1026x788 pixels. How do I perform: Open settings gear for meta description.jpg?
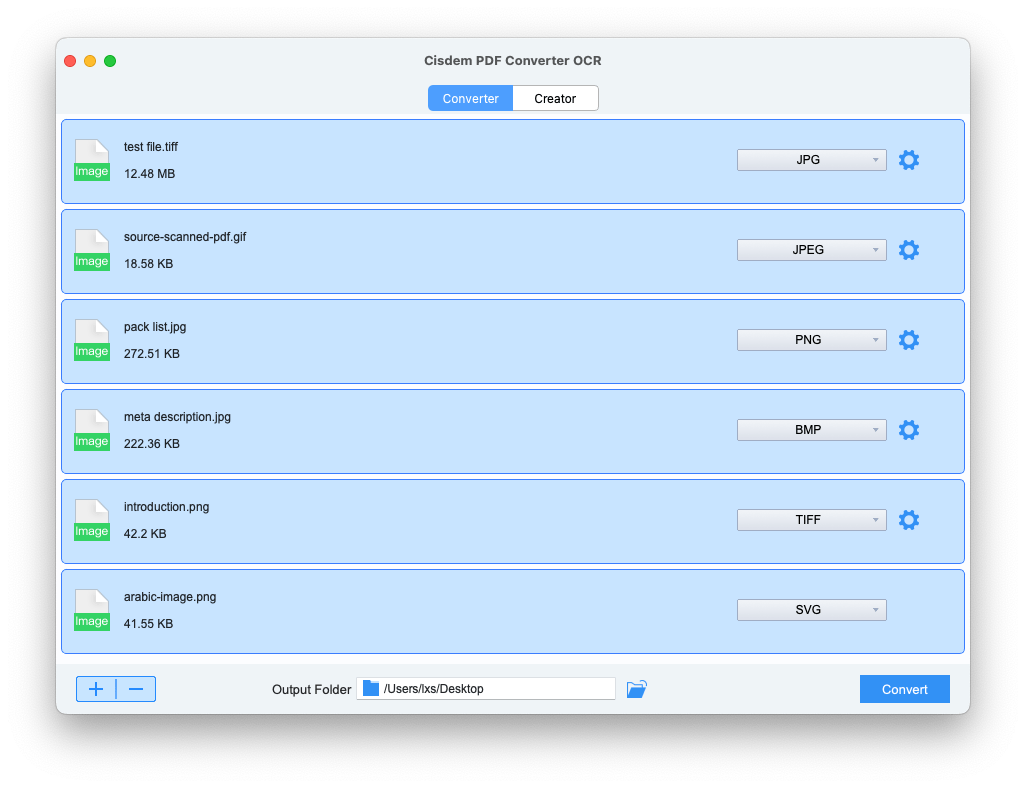pos(909,430)
